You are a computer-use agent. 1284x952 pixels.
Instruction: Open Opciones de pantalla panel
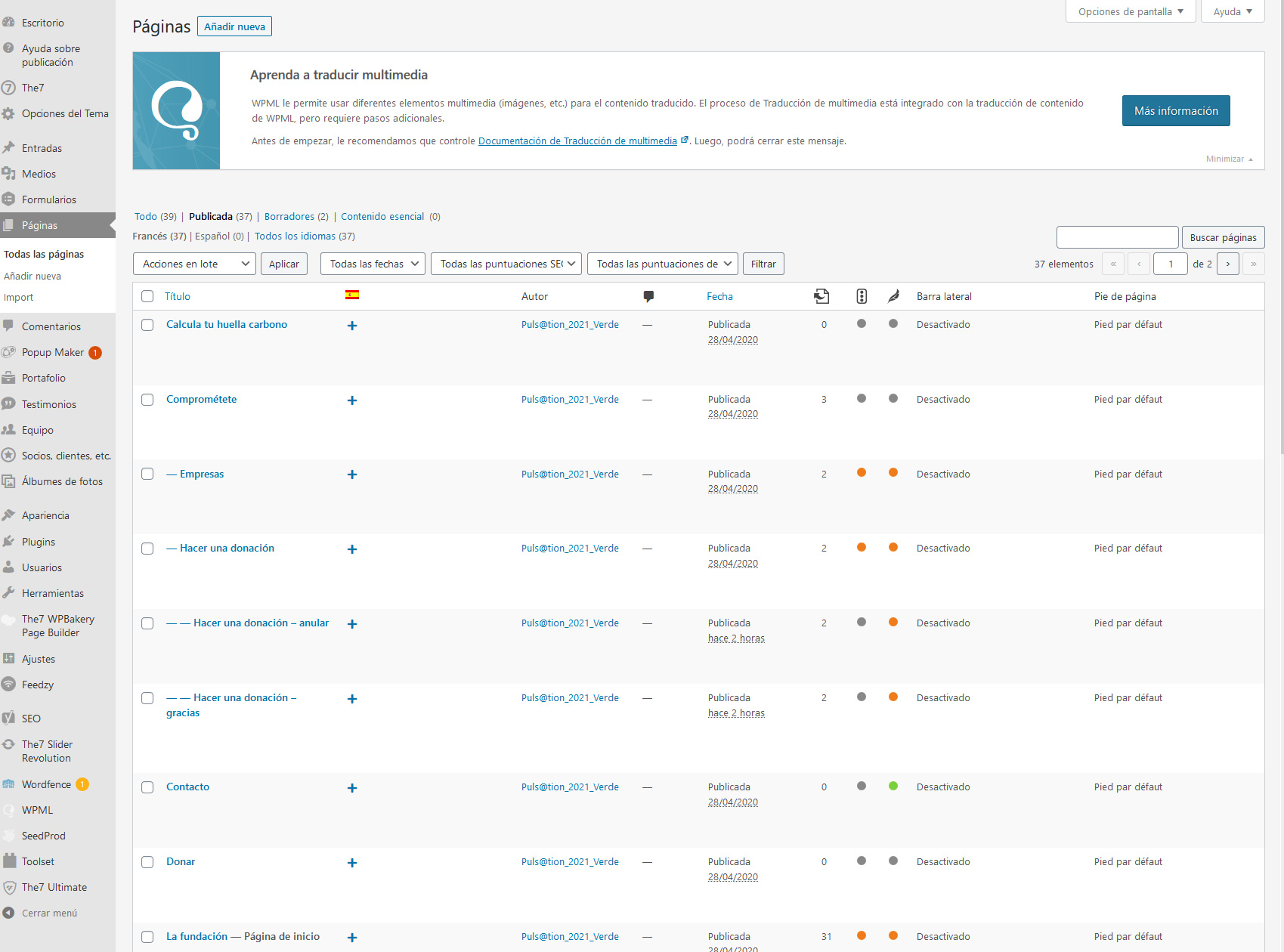pos(1130,11)
